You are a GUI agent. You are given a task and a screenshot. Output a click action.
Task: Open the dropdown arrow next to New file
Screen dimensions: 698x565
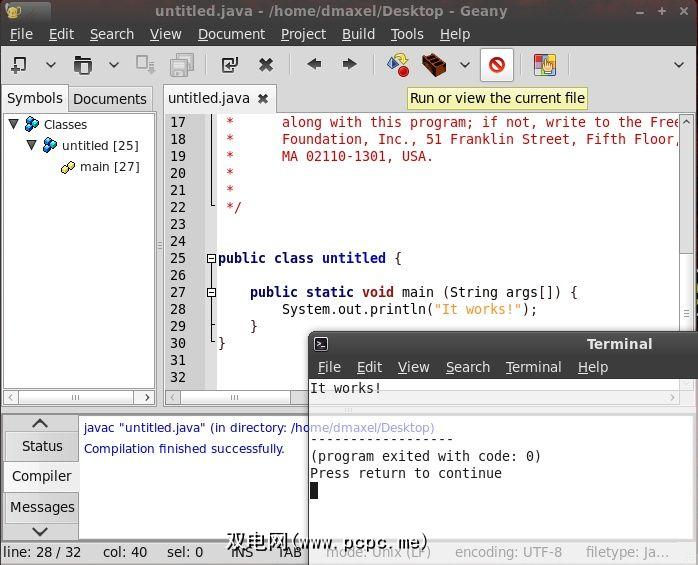point(50,65)
